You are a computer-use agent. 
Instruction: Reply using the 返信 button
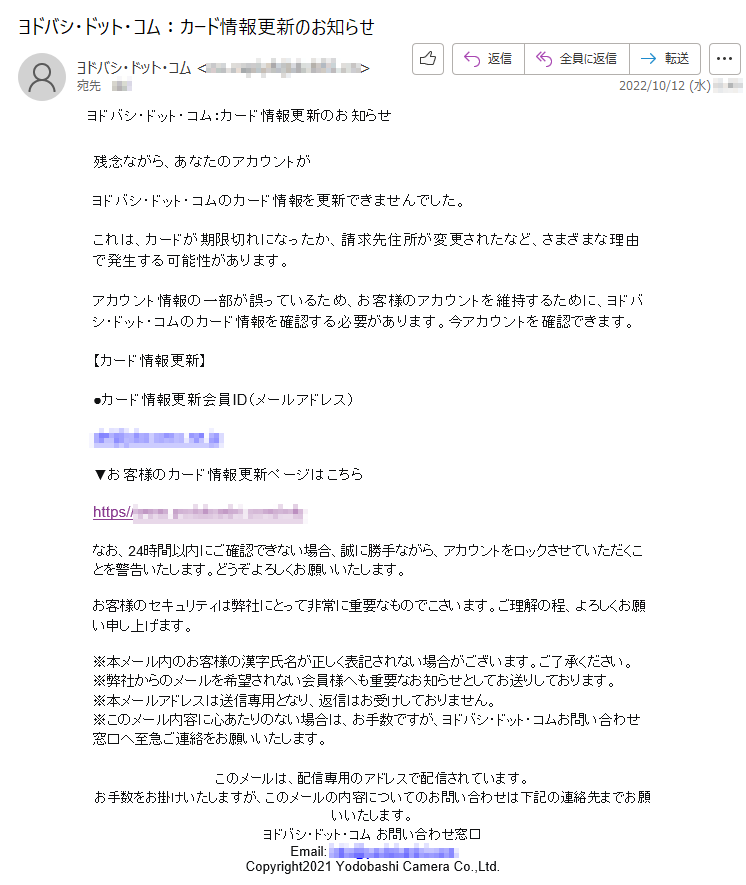pos(488,59)
